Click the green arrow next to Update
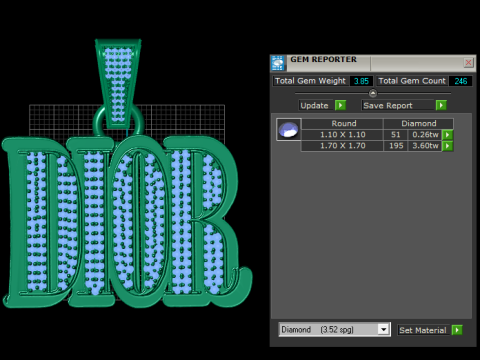 pos(340,105)
